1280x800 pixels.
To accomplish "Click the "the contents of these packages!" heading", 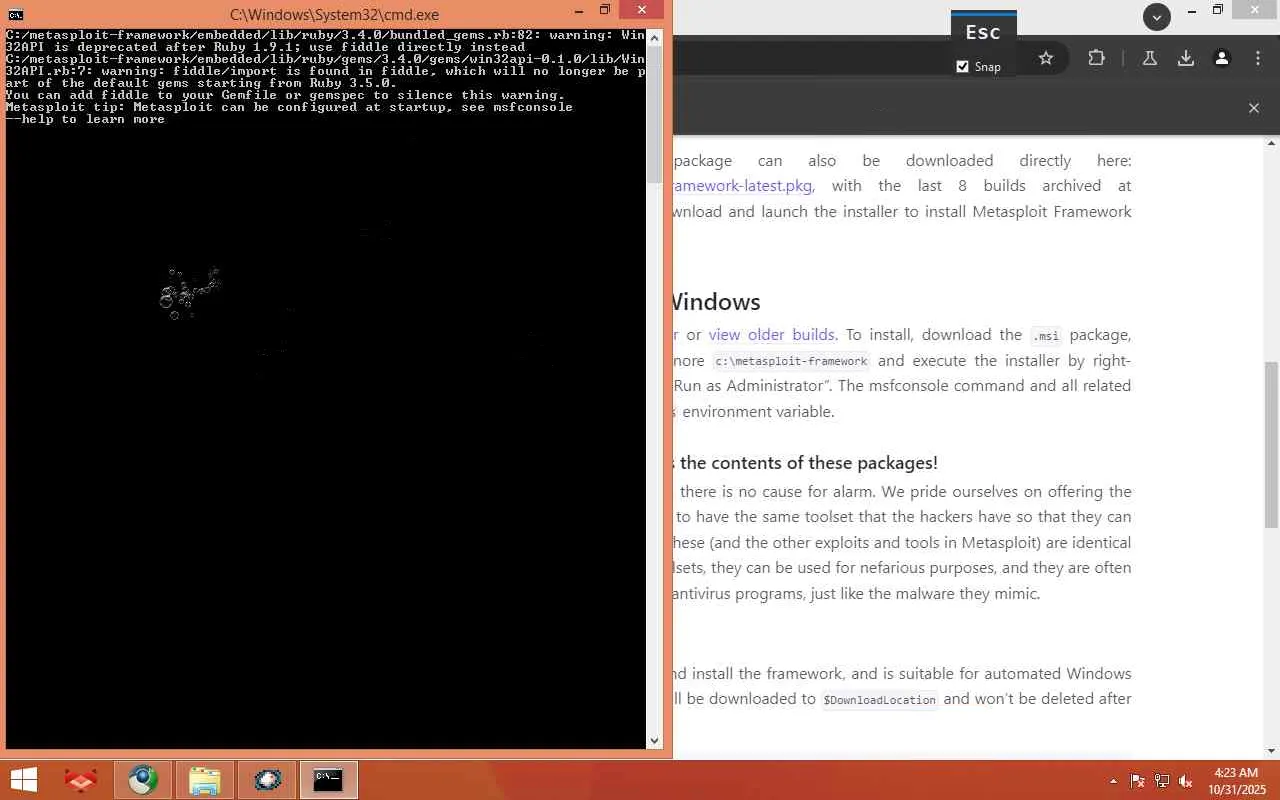I will 809,463.
